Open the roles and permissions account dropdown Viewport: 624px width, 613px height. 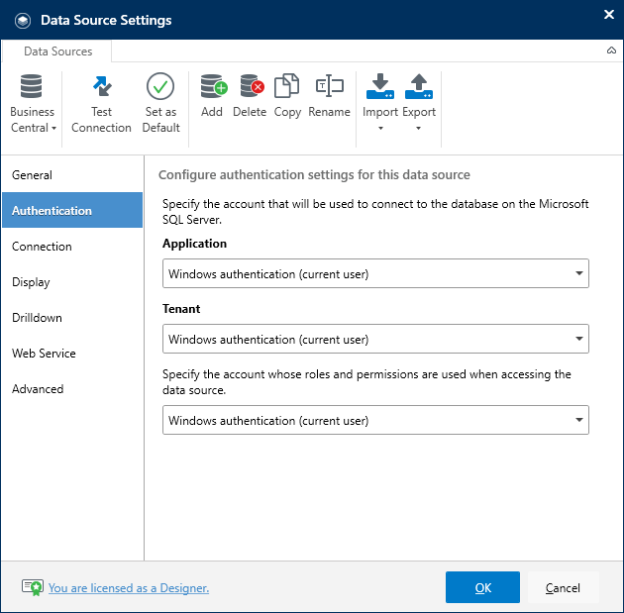375,420
